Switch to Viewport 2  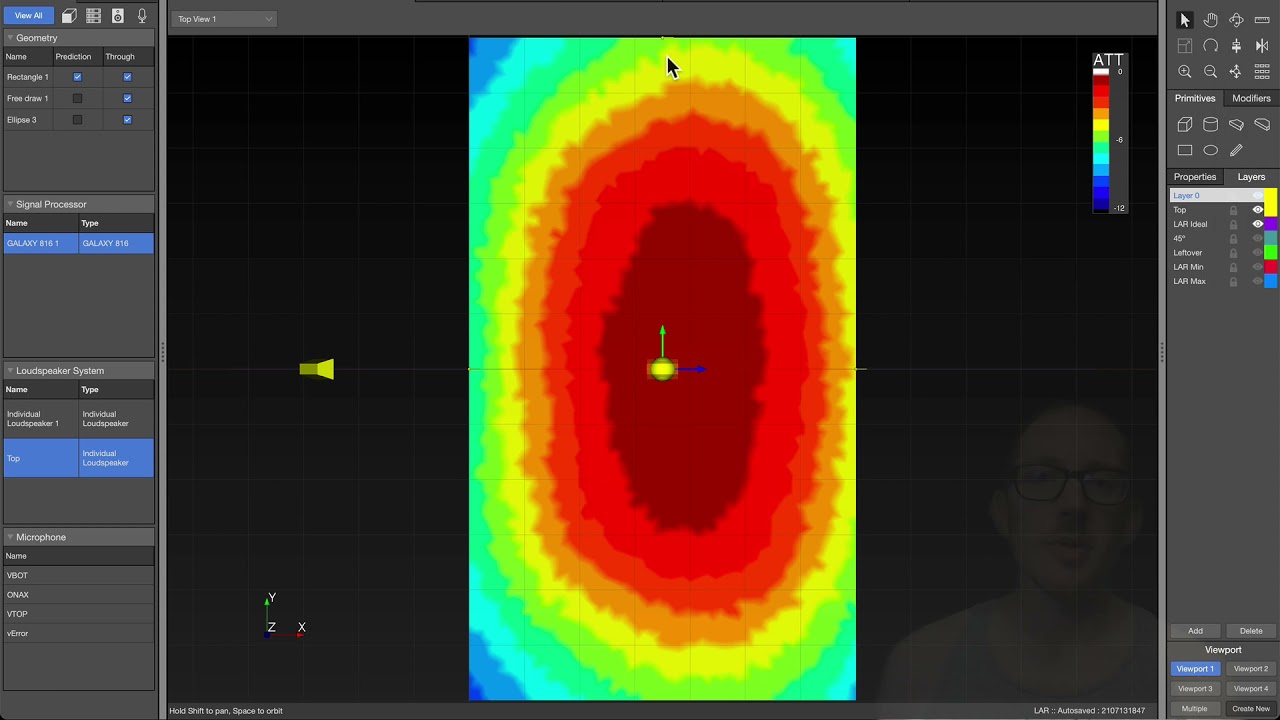point(1251,669)
